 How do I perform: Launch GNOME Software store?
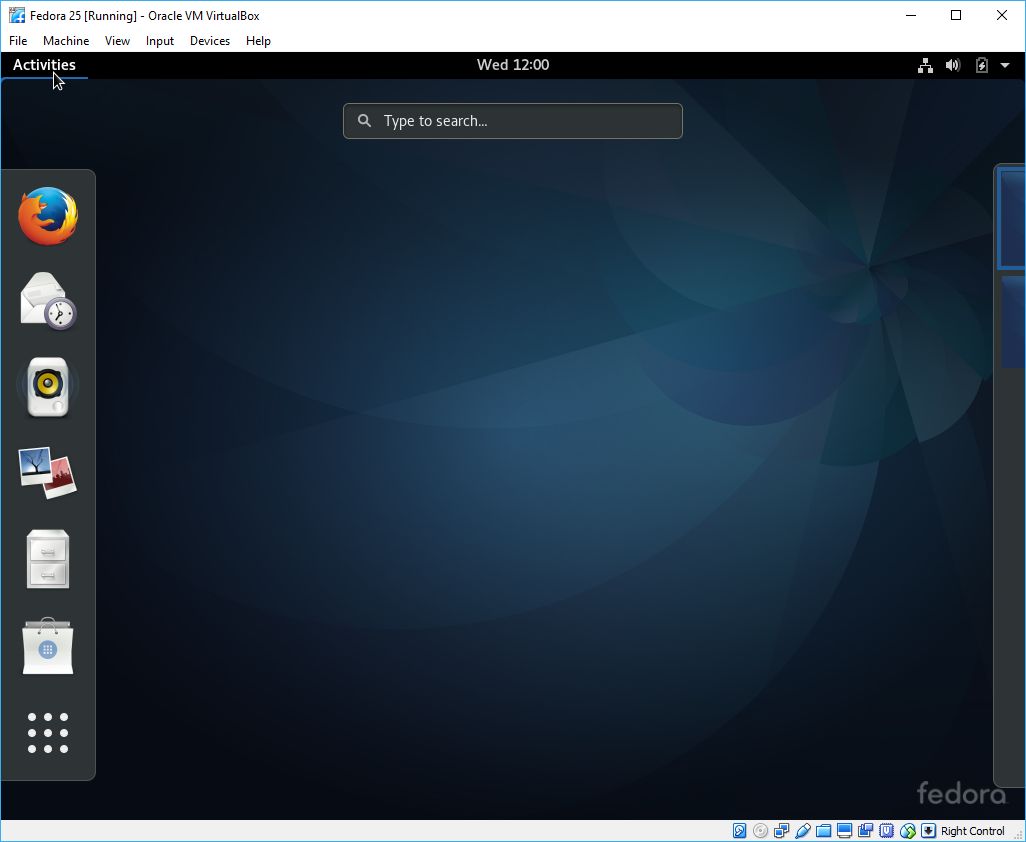pyautogui.click(x=47, y=645)
